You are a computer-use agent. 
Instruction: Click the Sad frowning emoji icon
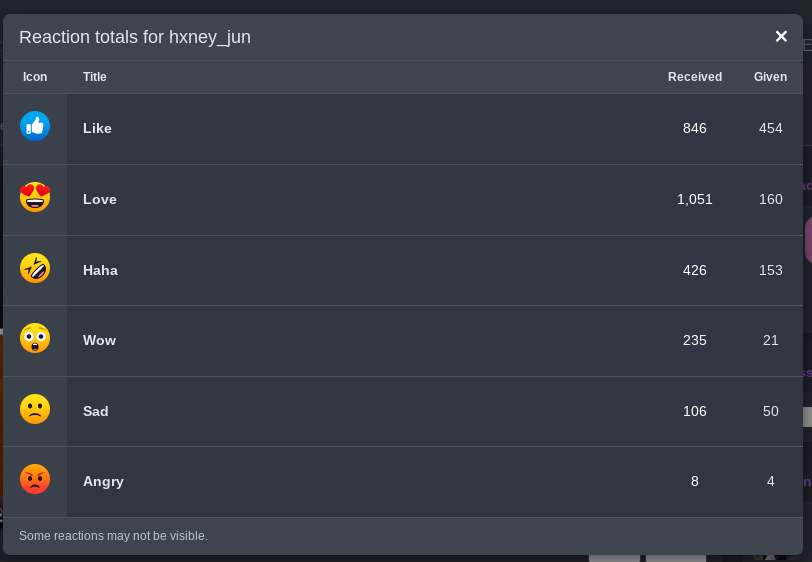(35, 409)
